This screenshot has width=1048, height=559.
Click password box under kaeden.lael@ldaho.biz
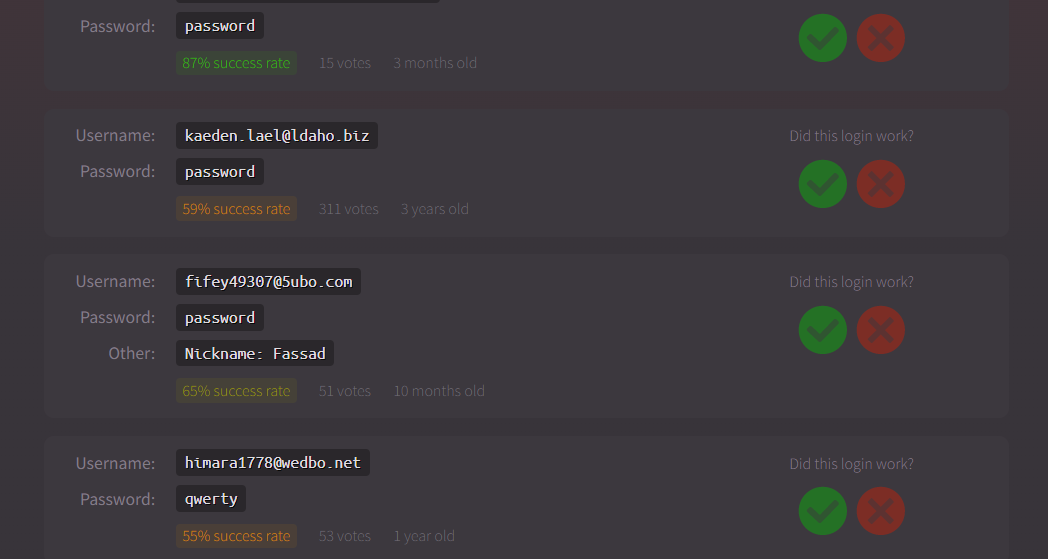click(220, 172)
